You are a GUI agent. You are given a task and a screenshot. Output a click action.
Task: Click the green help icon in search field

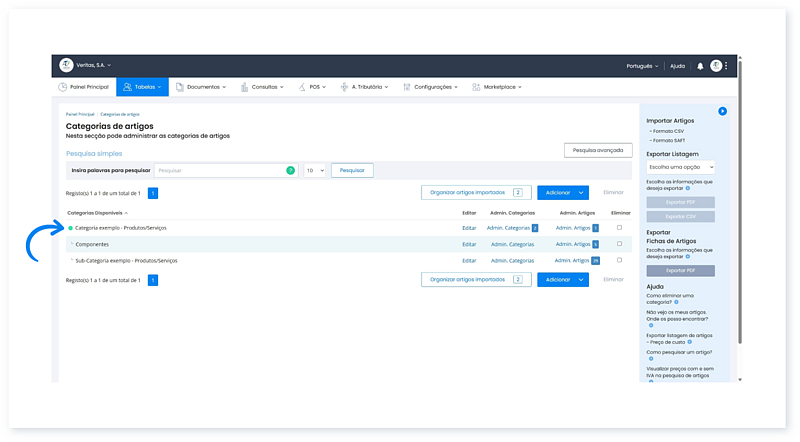(290, 171)
